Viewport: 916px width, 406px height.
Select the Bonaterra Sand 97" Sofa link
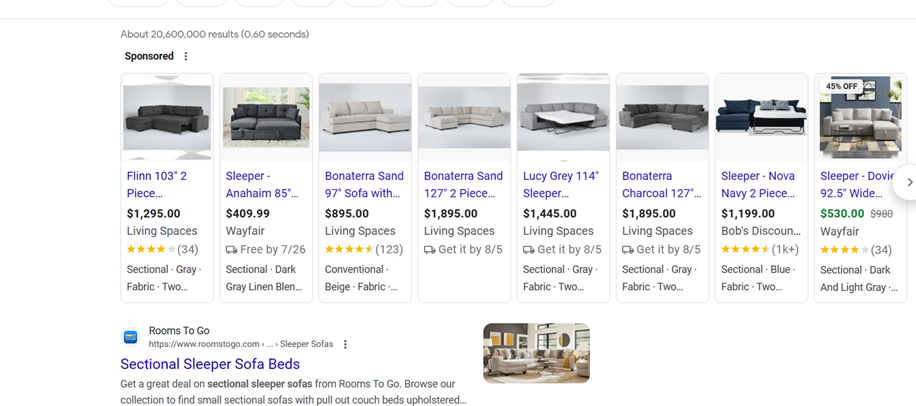click(x=364, y=184)
